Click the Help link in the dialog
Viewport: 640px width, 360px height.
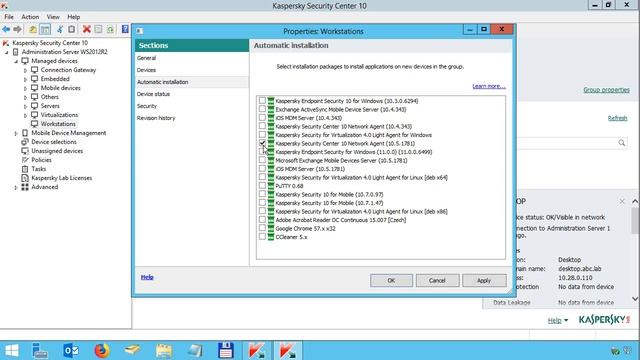pos(147,277)
